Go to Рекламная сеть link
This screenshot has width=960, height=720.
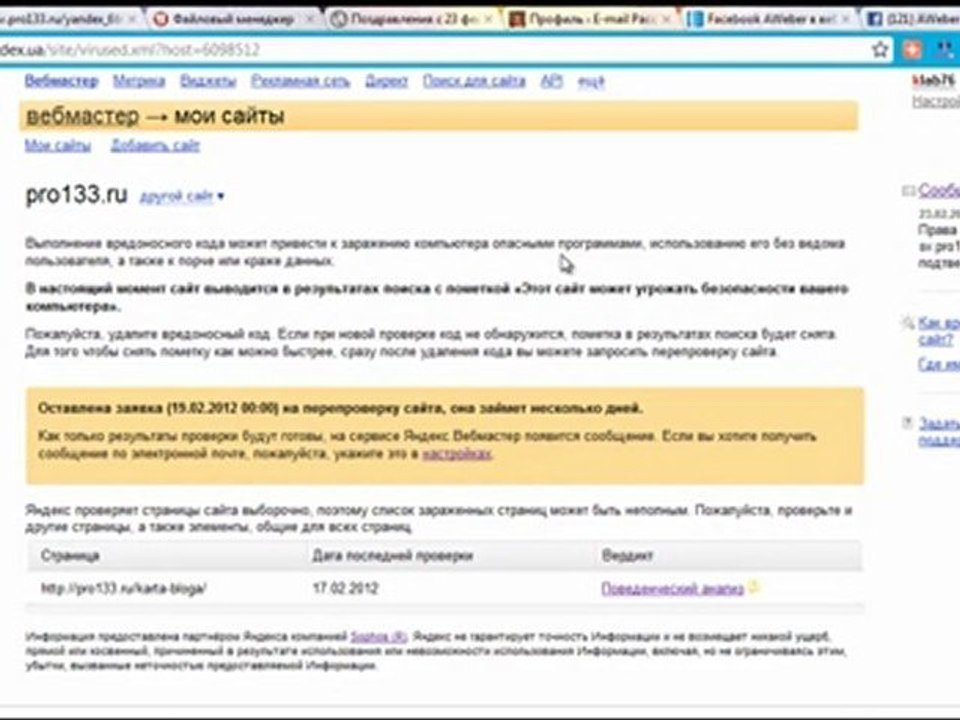(301, 81)
